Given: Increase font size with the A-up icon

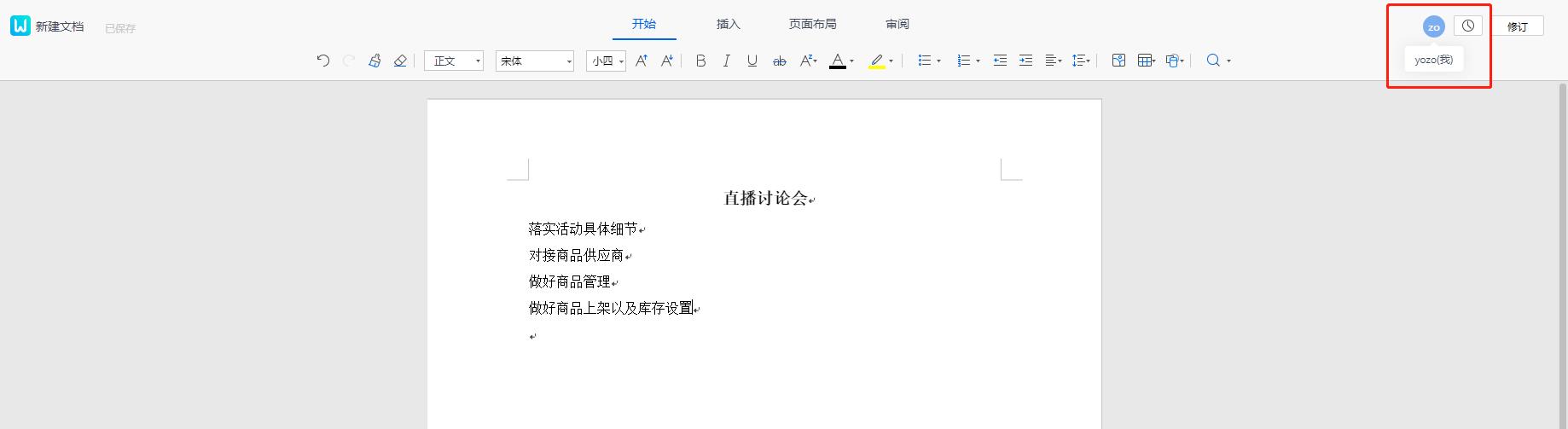Looking at the screenshot, I should tap(642, 61).
